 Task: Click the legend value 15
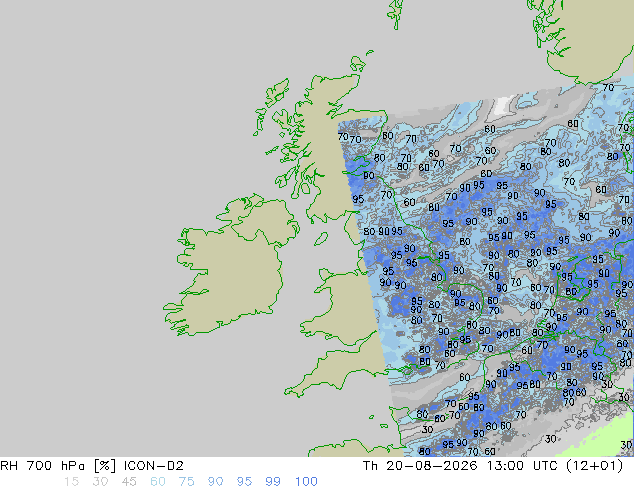point(71,482)
